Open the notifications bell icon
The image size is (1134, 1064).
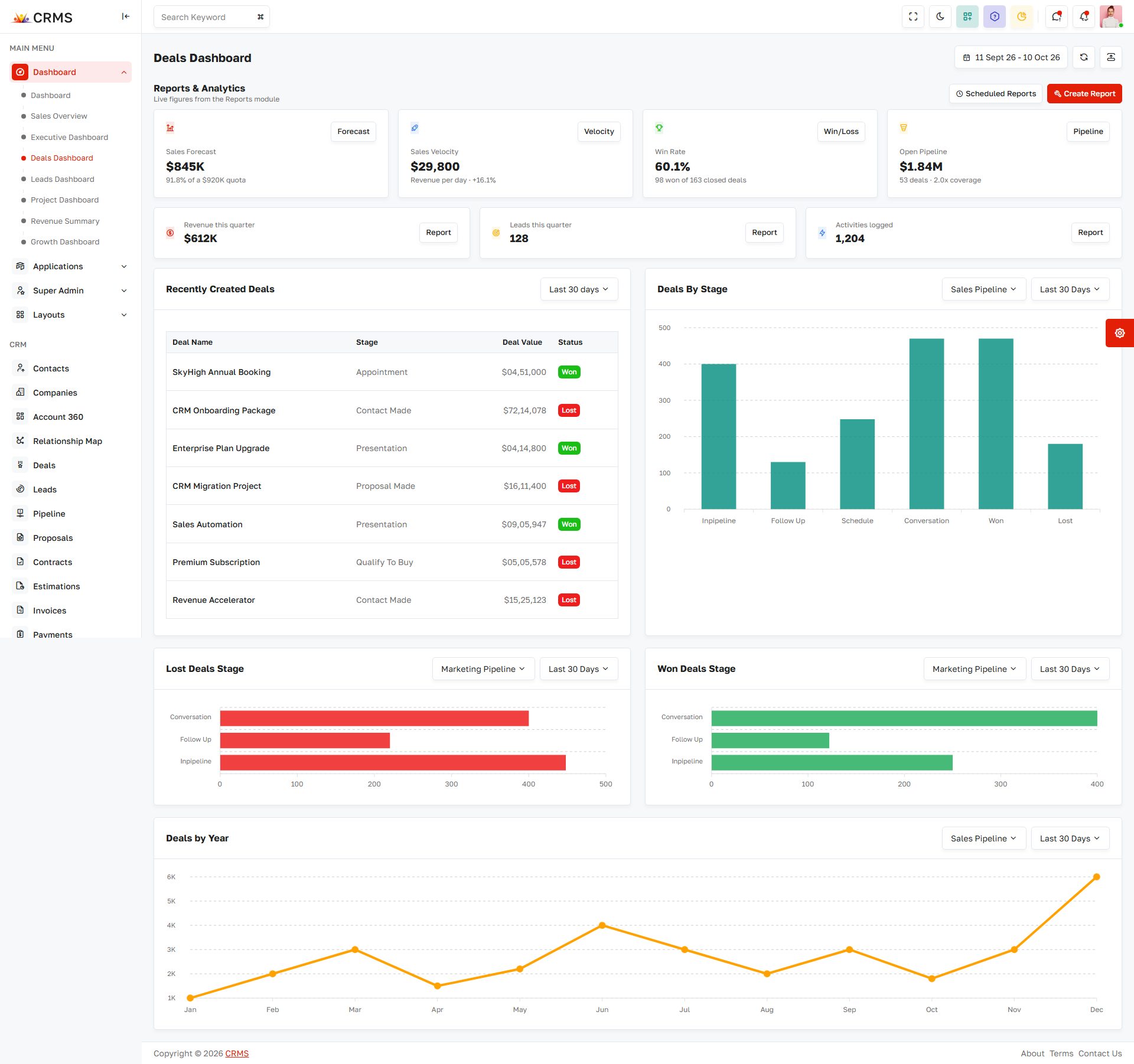click(1084, 17)
